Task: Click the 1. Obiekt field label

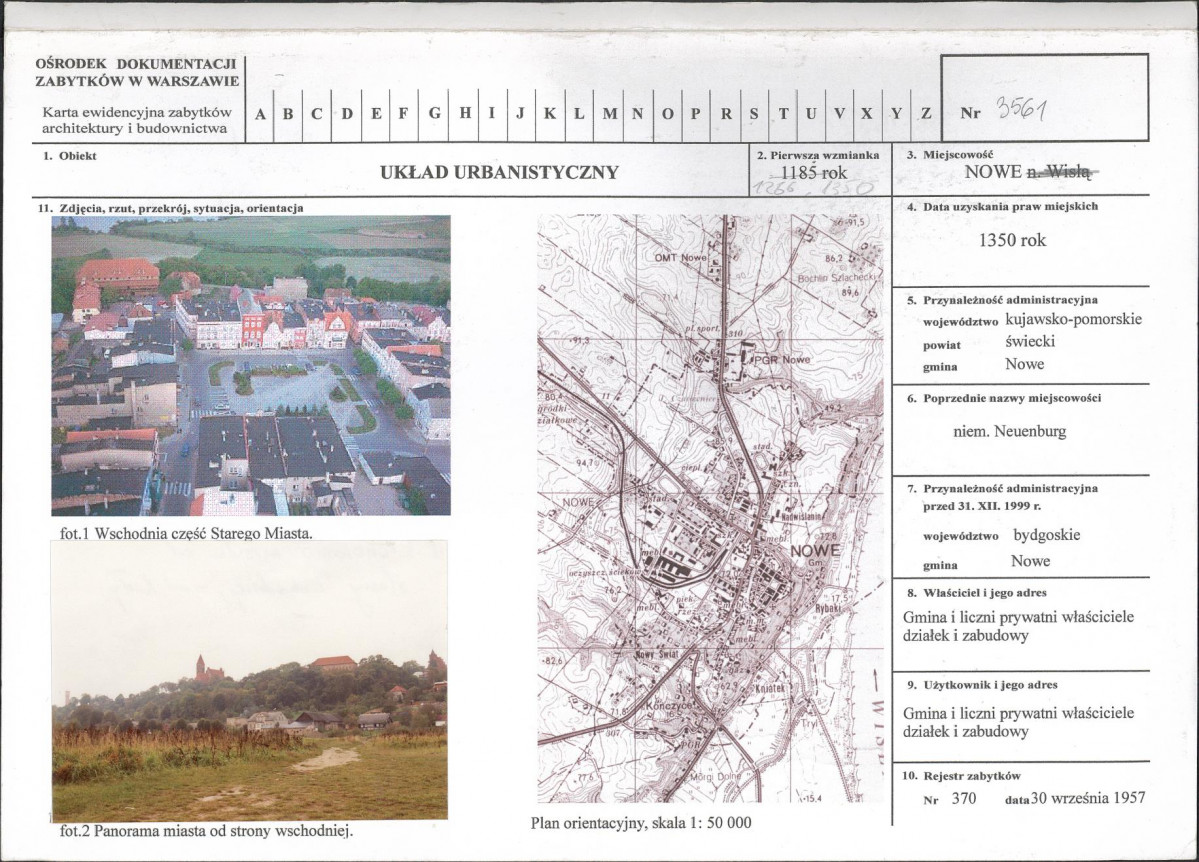Action: [70, 156]
